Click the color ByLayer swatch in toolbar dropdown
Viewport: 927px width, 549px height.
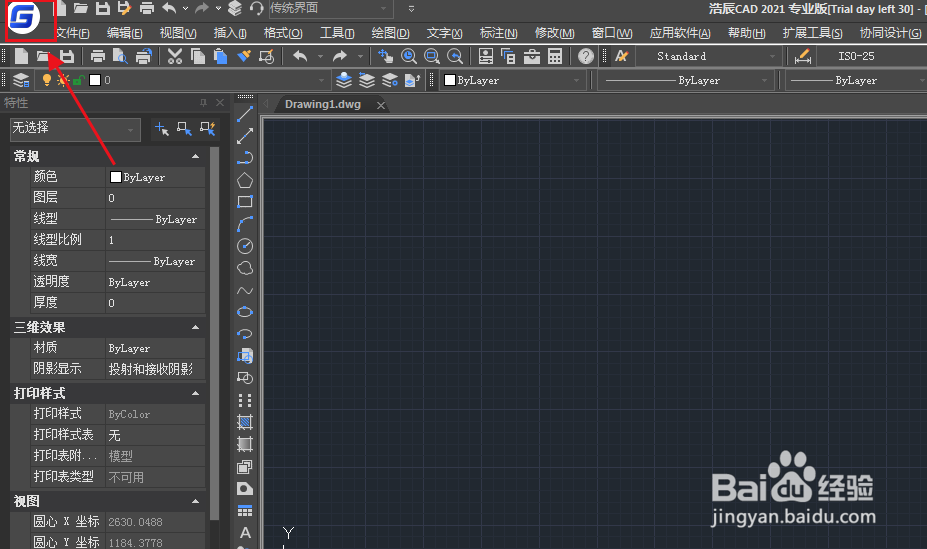pos(449,80)
